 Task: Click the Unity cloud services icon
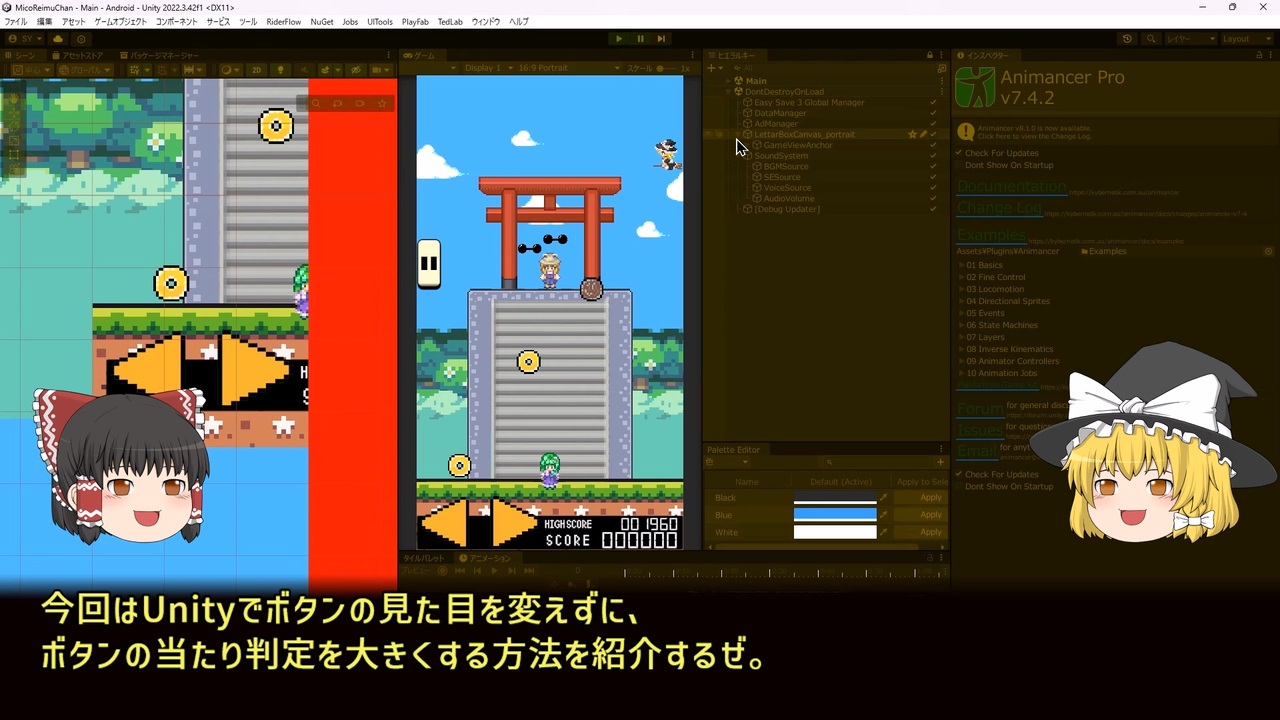click(x=58, y=39)
